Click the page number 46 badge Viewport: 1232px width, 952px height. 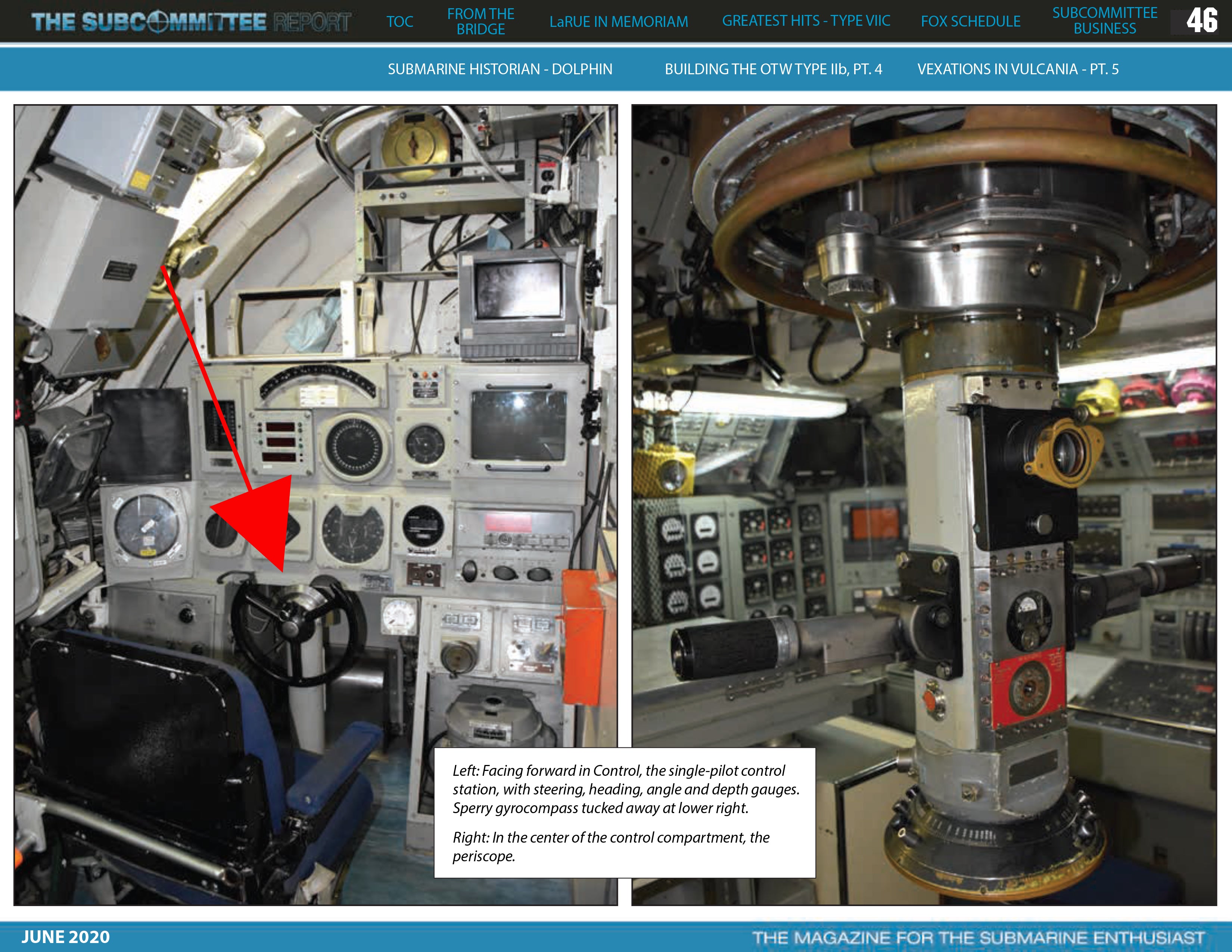tap(1201, 21)
